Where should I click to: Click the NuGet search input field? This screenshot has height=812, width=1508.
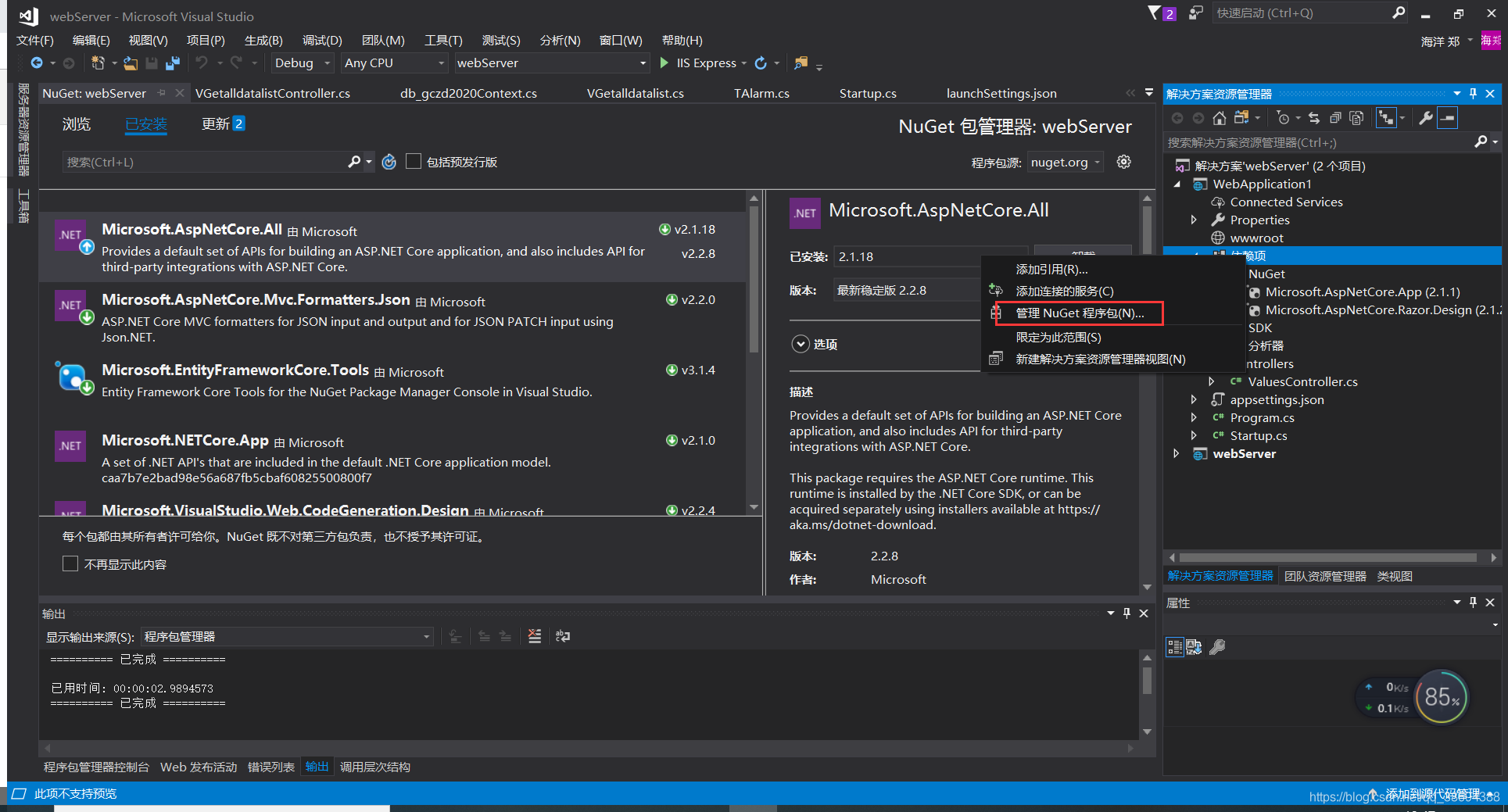(205, 162)
